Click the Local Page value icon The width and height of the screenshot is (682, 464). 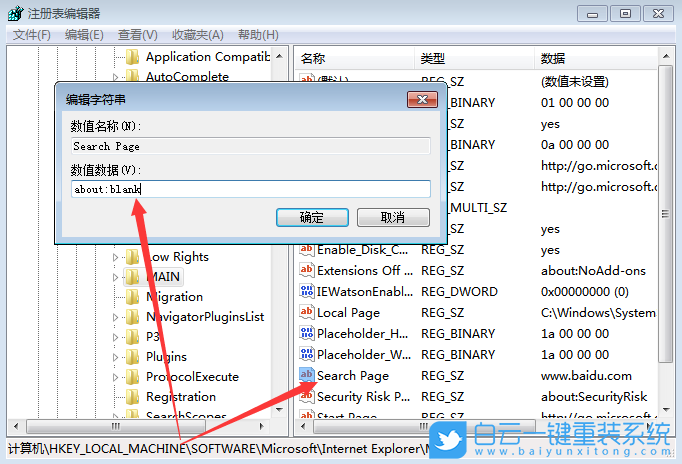(308, 313)
